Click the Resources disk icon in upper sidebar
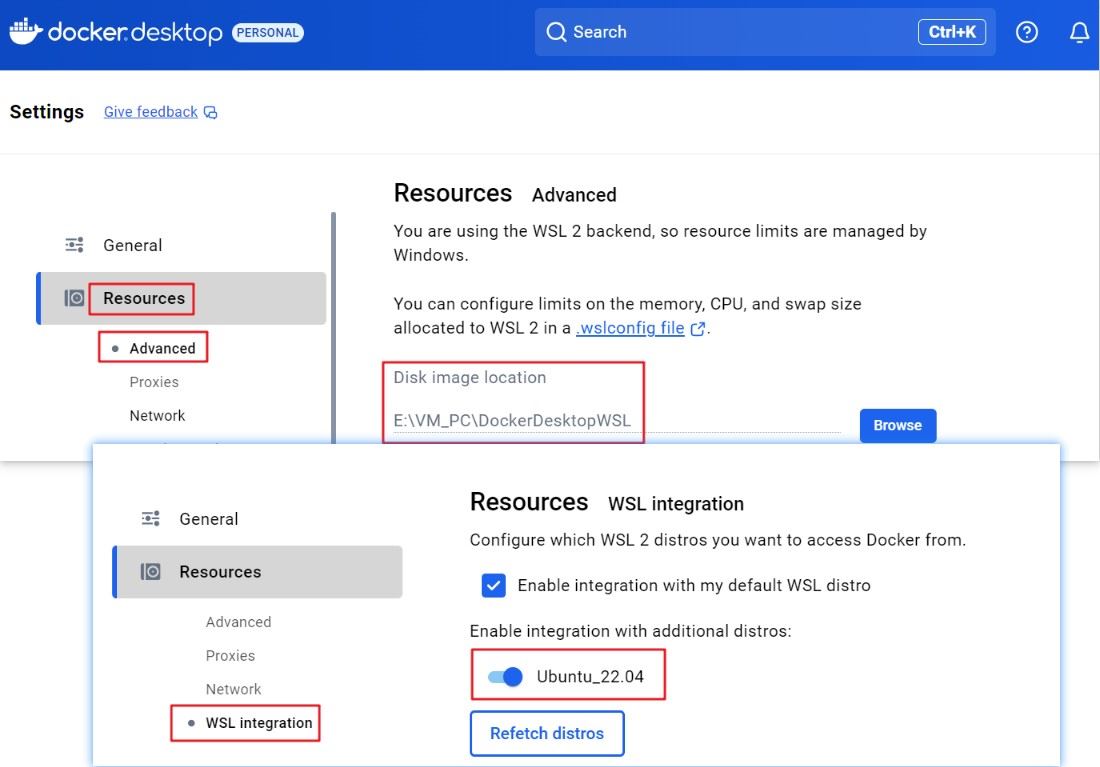 coord(74,298)
